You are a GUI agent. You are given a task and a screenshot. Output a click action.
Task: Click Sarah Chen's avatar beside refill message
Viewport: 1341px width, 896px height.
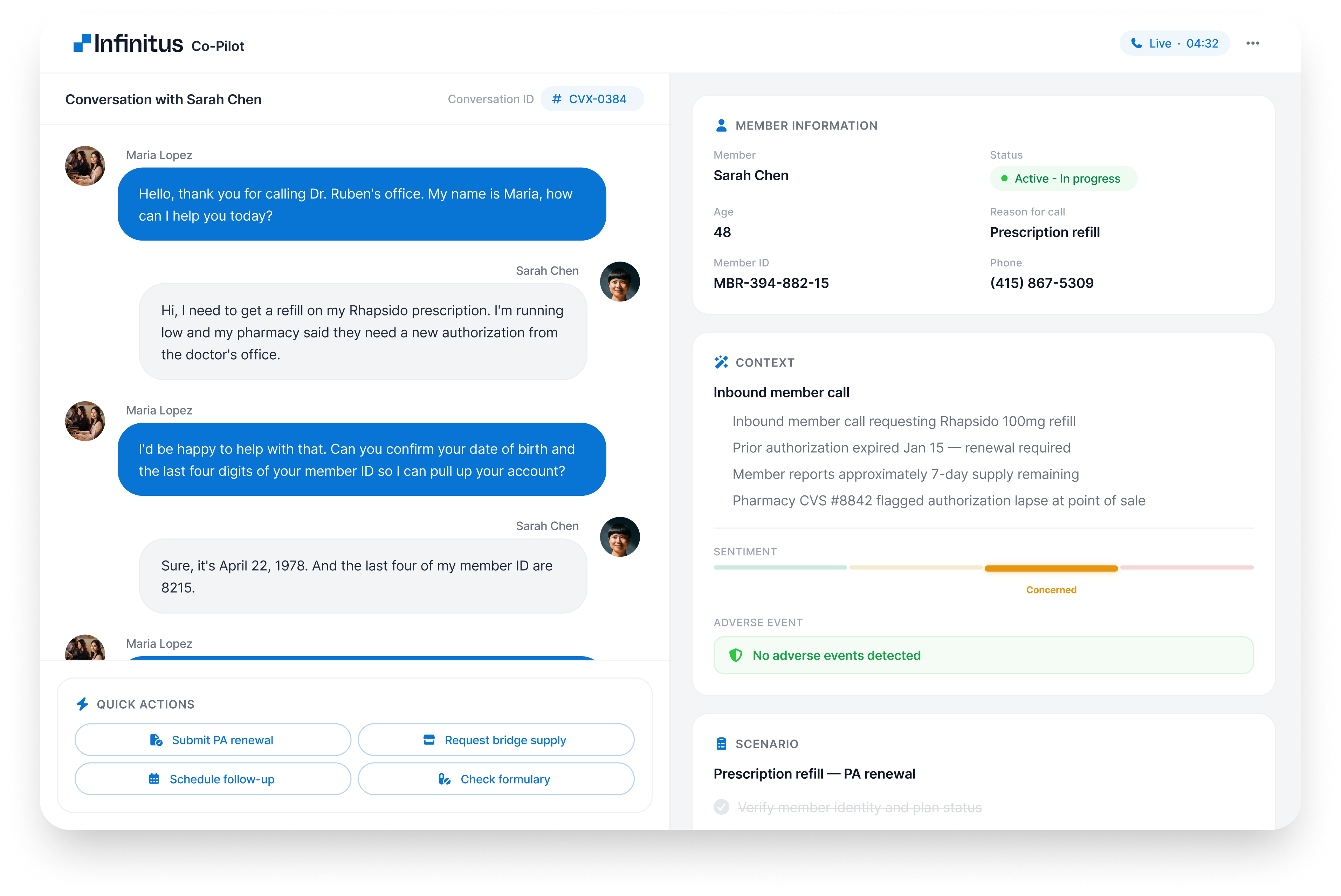(x=620, y=282)
